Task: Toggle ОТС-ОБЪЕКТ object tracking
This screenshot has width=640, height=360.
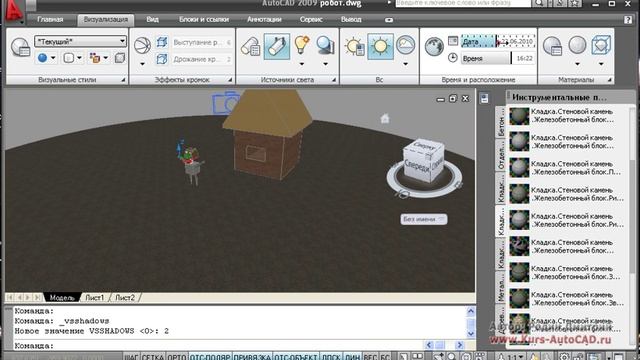Action: 296,357
